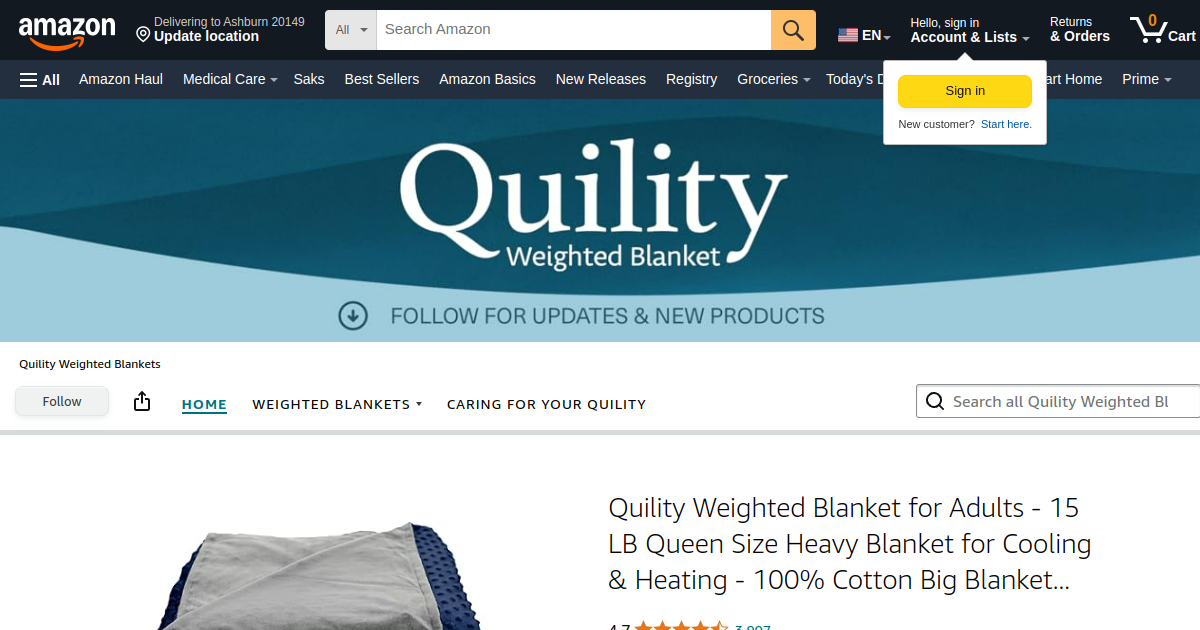Screen dimensions: 1200x630
Task: Click the Amazon logo
Action: tap(67, 32)
